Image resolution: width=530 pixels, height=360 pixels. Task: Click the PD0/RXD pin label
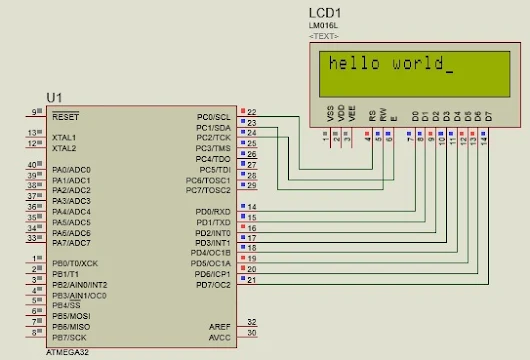click(213, 212)
